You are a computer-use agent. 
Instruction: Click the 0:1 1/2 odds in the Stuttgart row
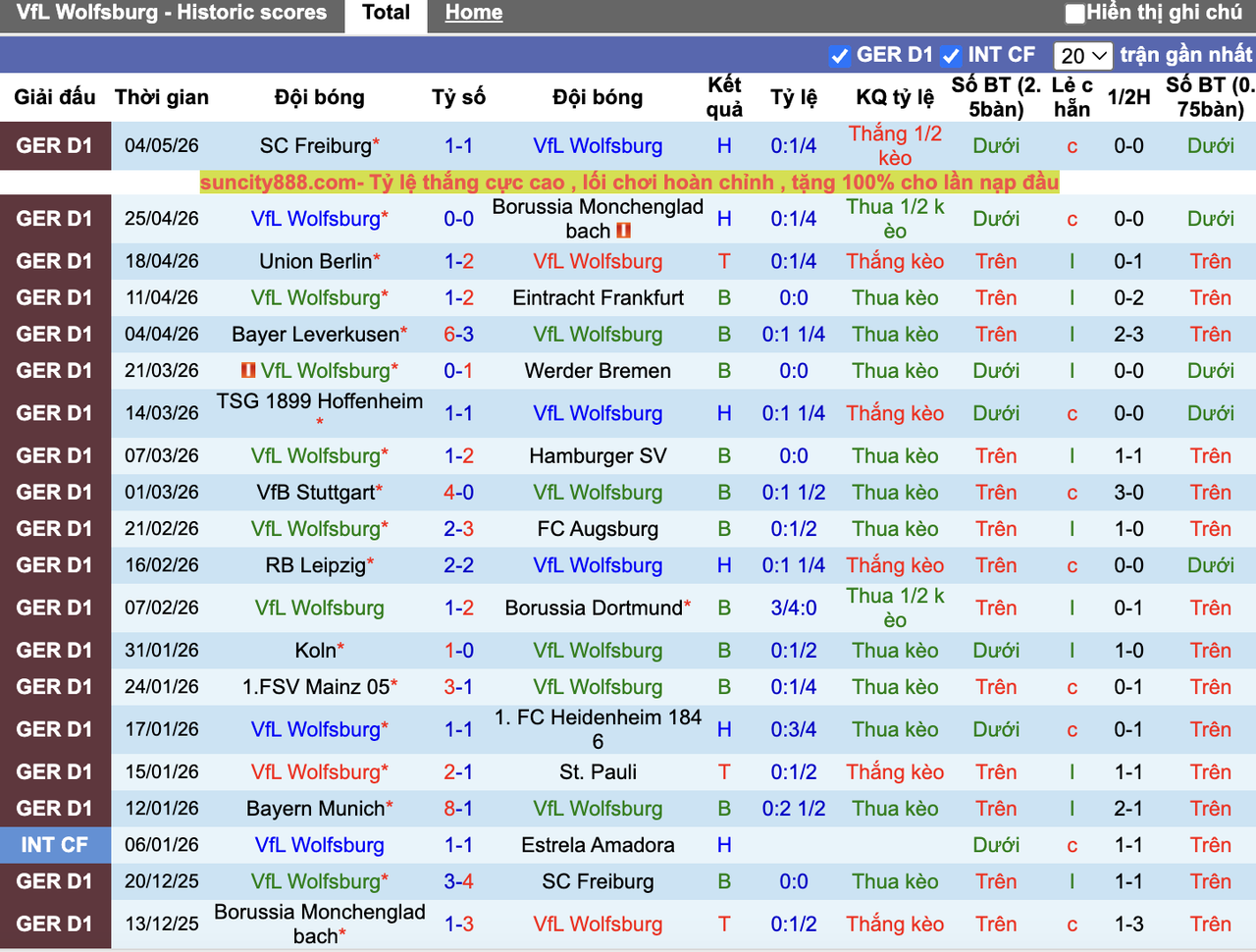(x=794, y=492)
